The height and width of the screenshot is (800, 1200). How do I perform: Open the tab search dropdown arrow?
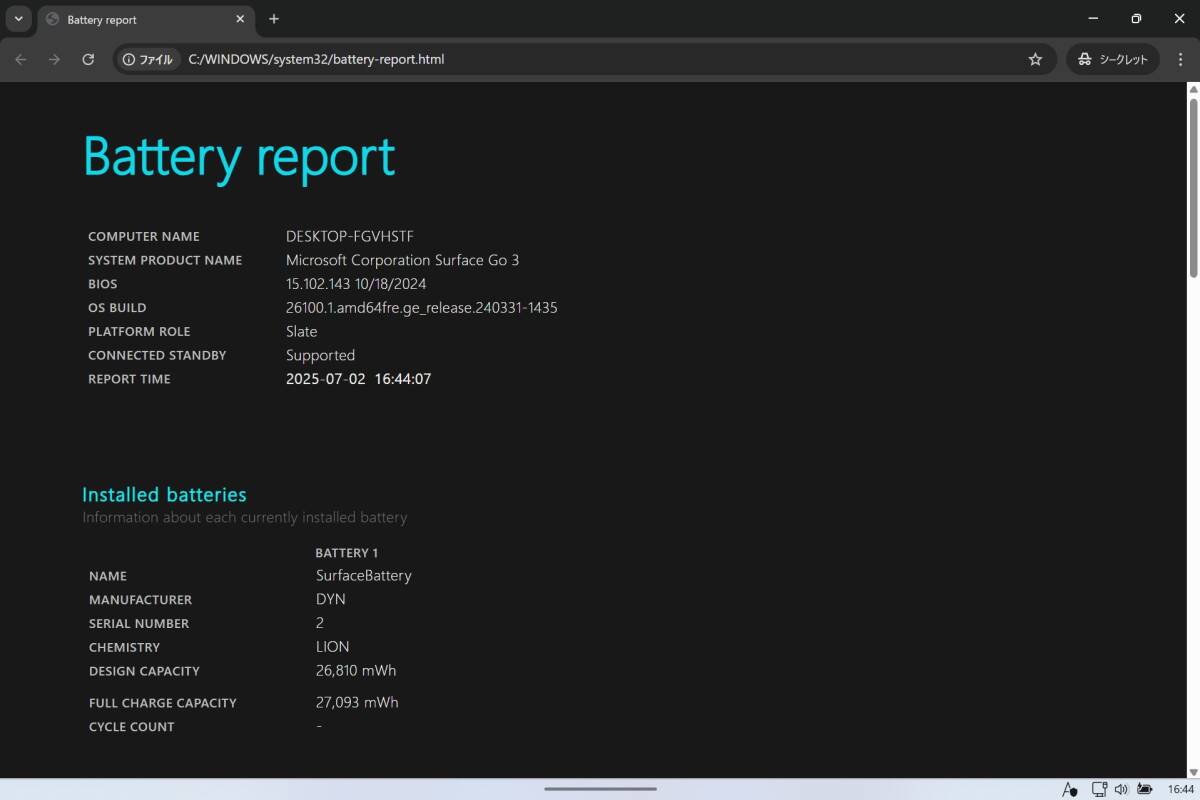pos(18,19)
